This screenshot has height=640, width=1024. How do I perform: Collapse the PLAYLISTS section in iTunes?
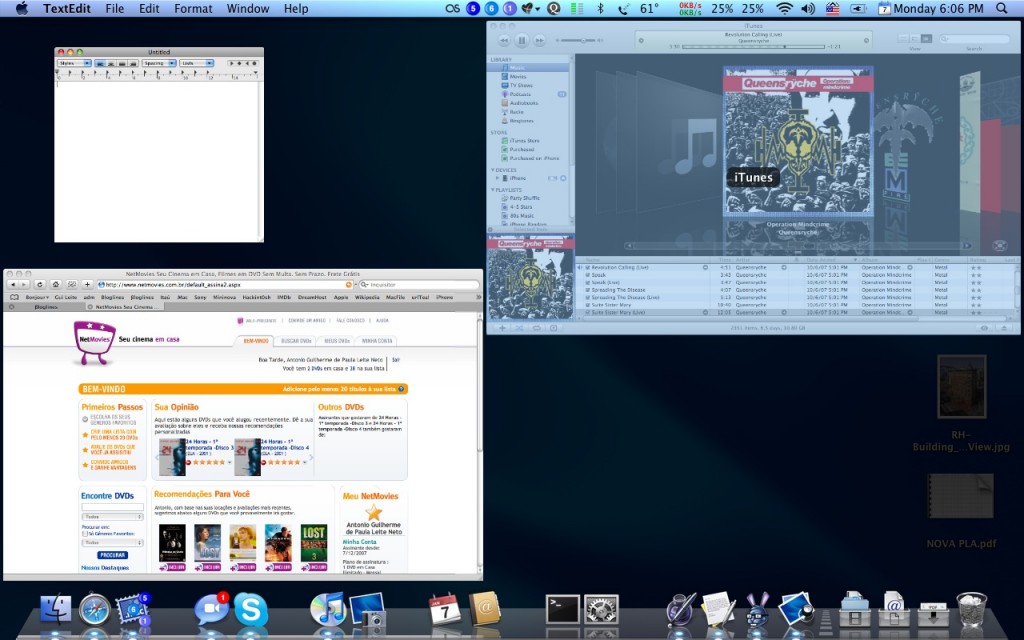[x=493, y=189]
